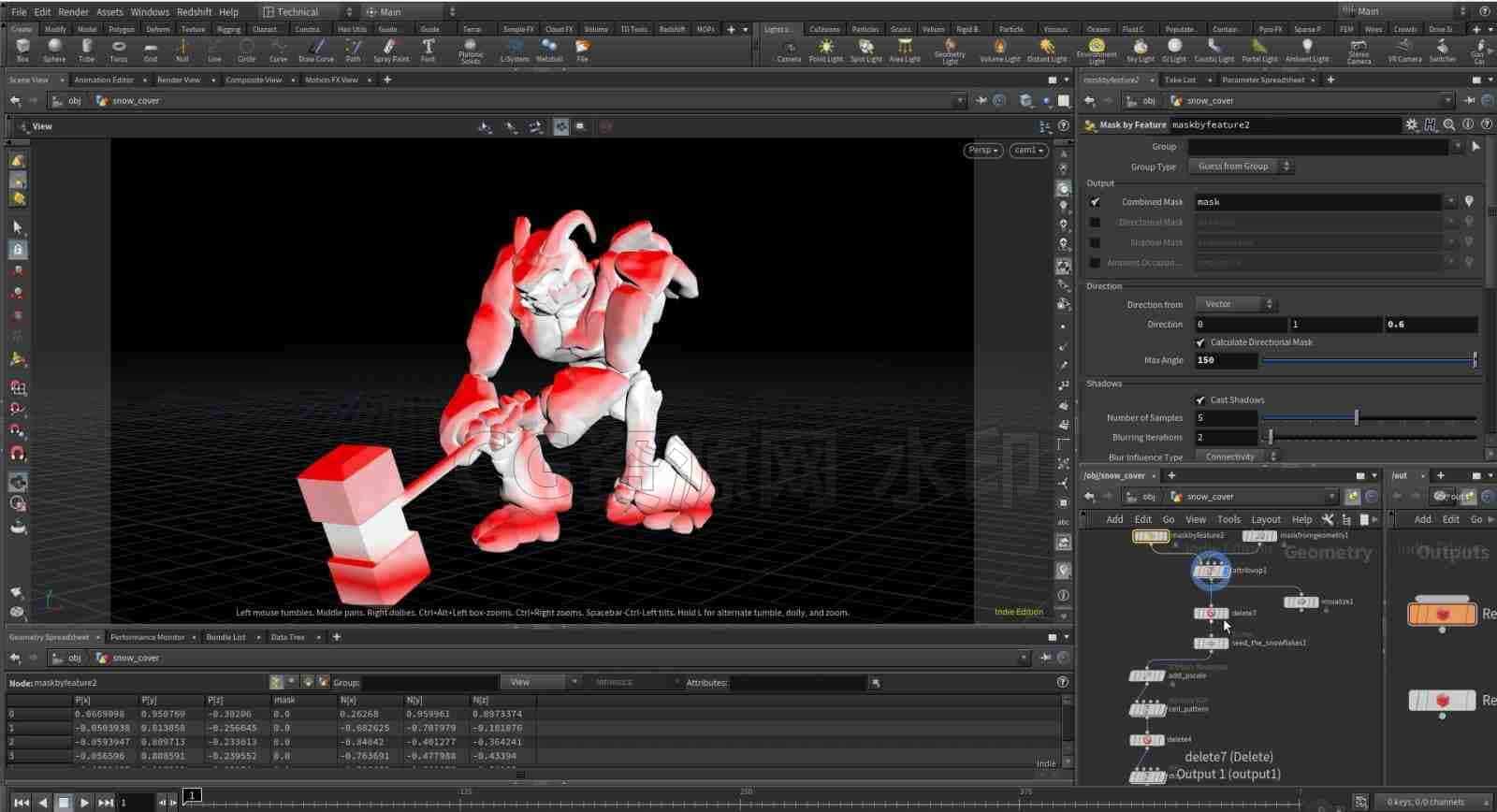The height and width of the screenshot is (812, 1497).
Task: Adjust the Number of Samples slider
Action: 1369,418
